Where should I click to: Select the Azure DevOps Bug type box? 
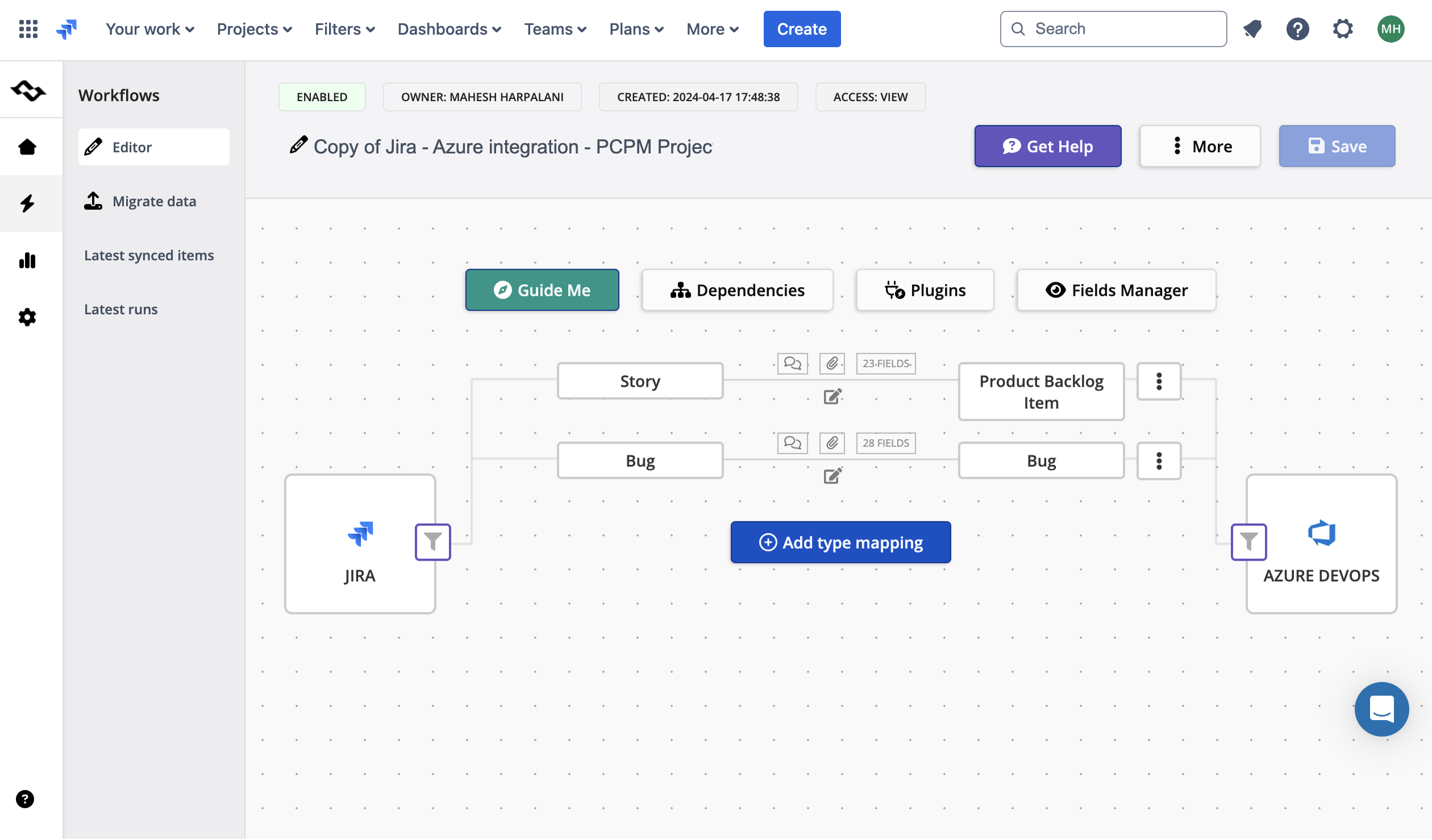pos(1041,461)
